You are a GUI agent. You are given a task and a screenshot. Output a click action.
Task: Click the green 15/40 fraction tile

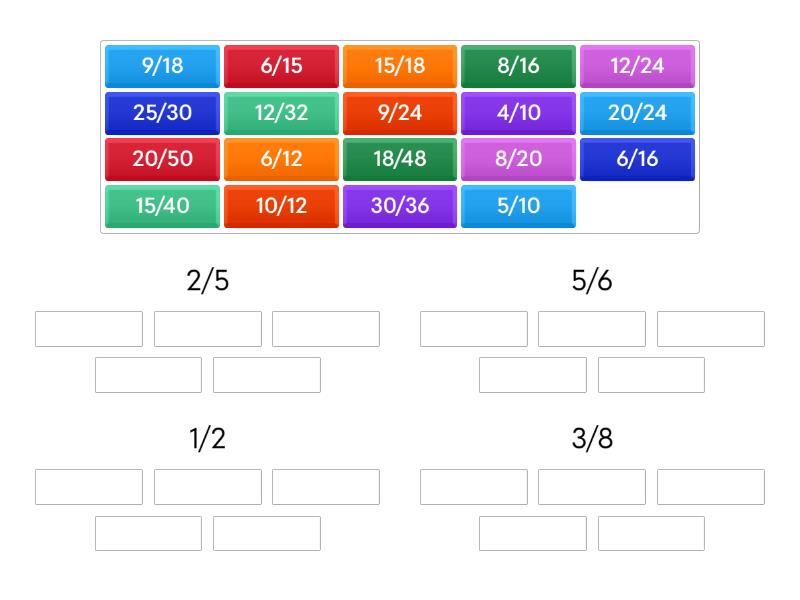tap(162, 205)
